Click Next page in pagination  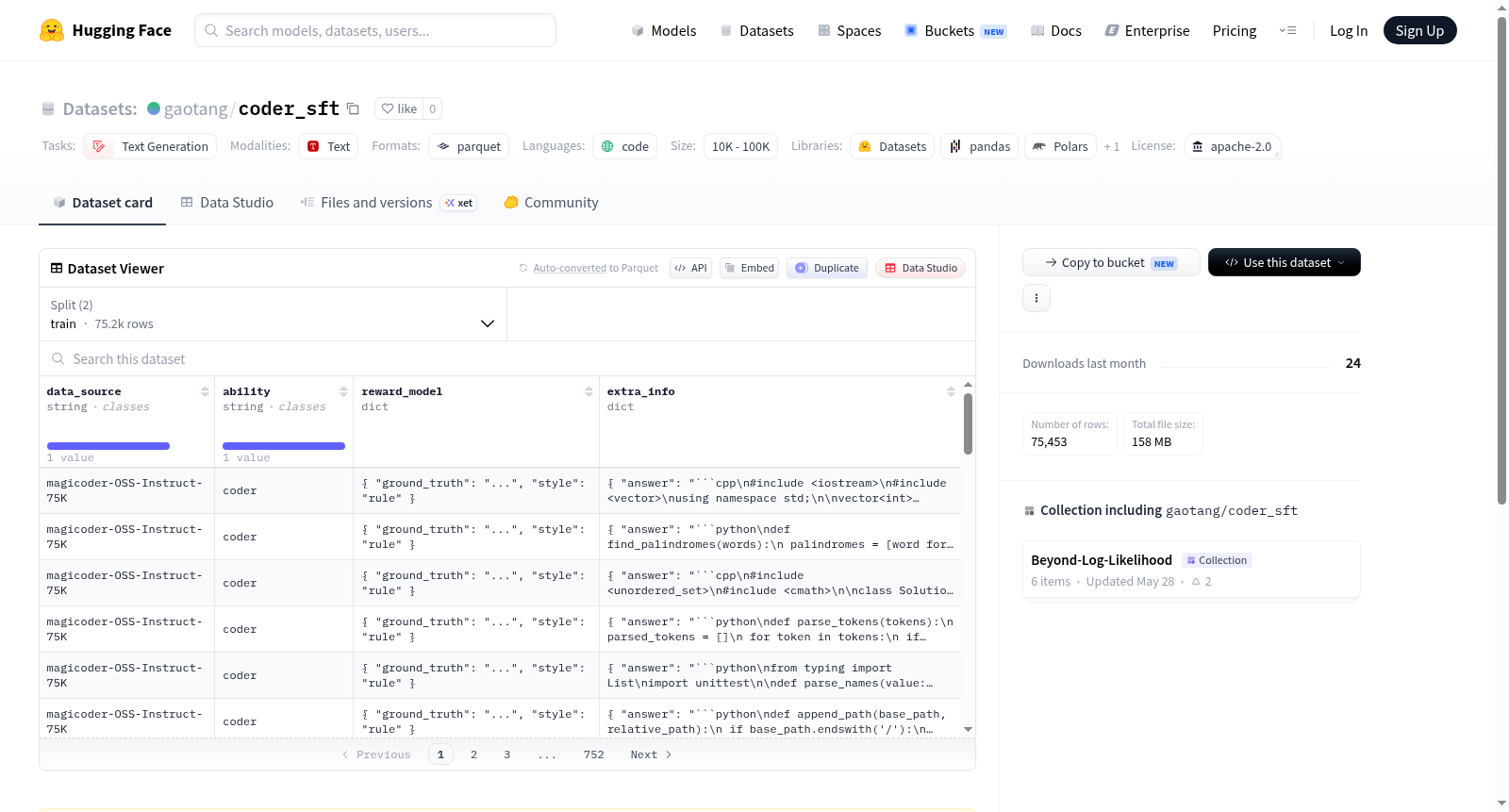click(651, 754)
